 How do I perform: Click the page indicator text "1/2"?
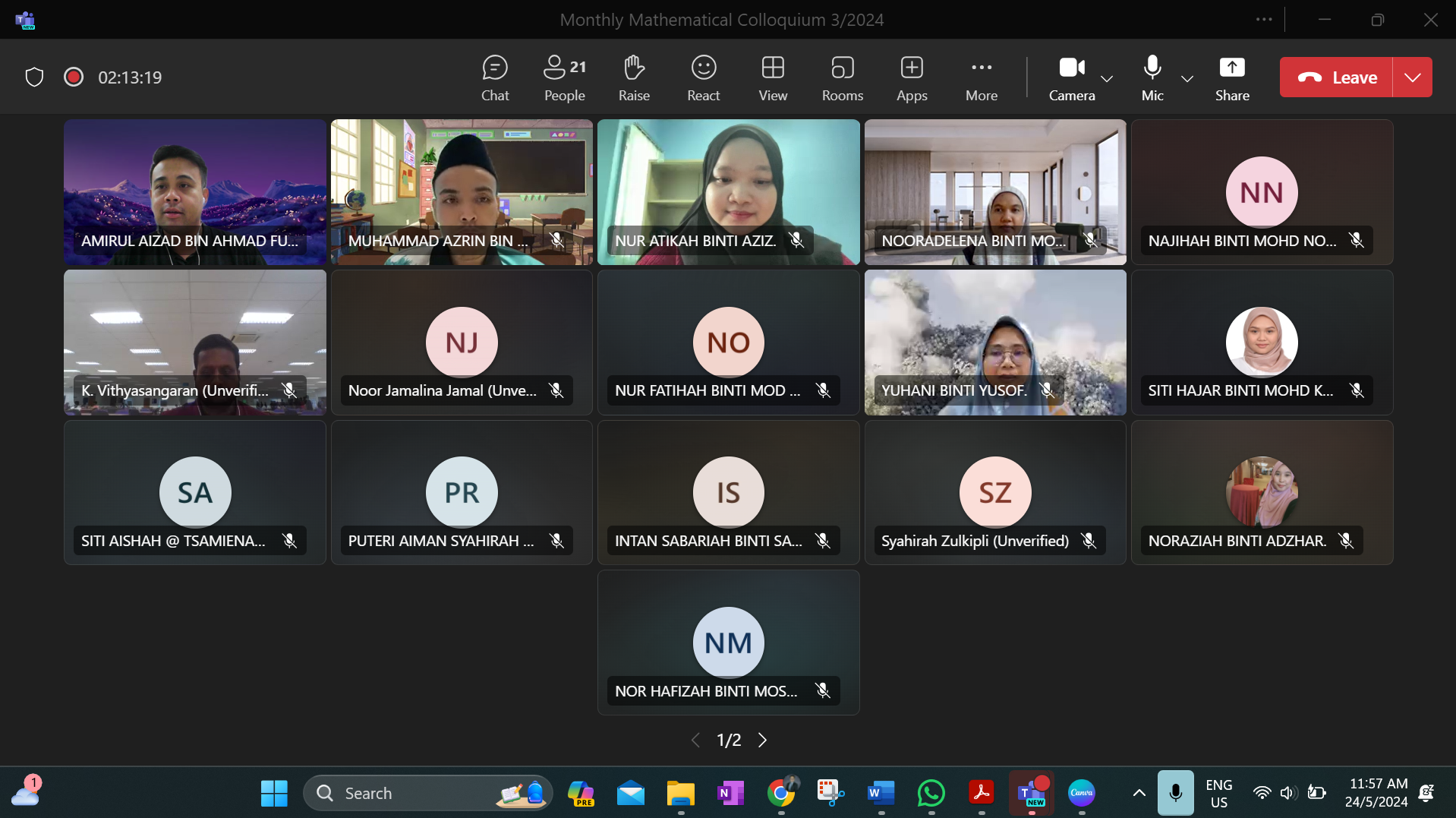(x=729, y=740)
